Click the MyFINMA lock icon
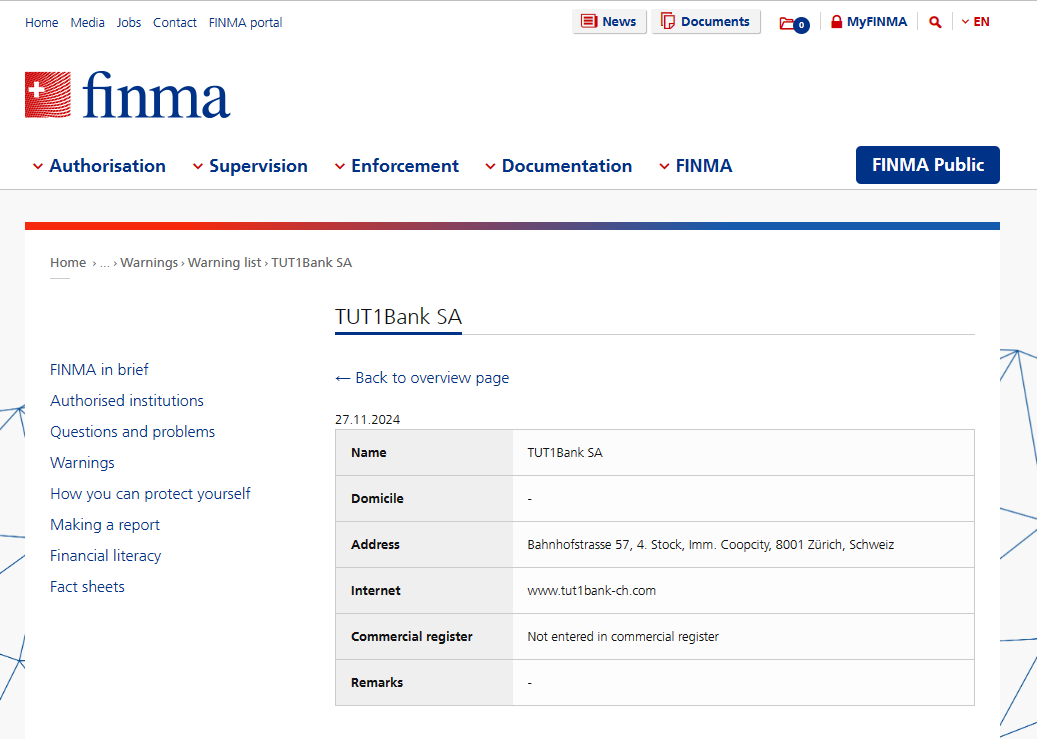1037x739 pixels. coord(836,22)
